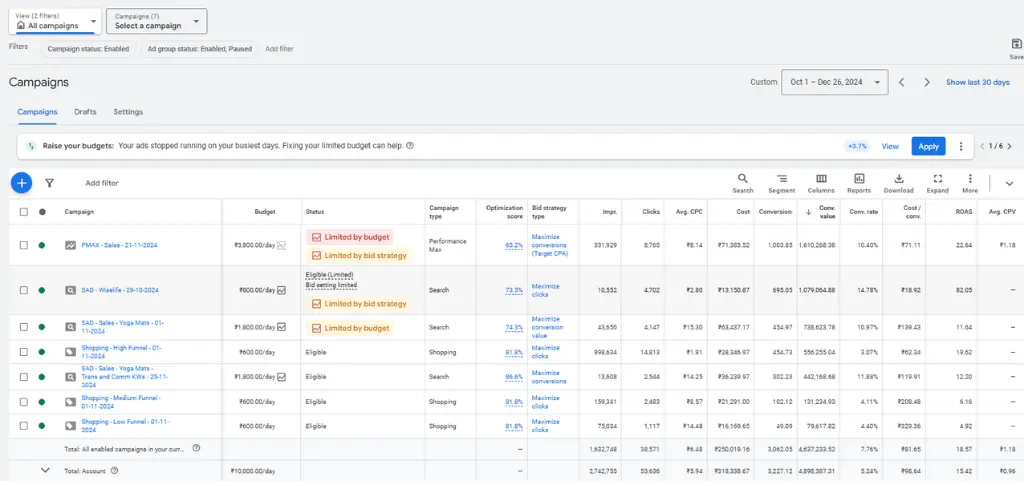Click budget chart icon for SAD Wiselife
This screenshot has width=1024, height=486.
click(281, 290)
